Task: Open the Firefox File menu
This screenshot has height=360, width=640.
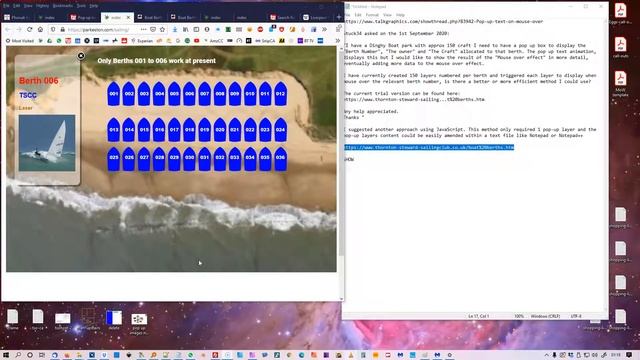Action: pos(6,6)
